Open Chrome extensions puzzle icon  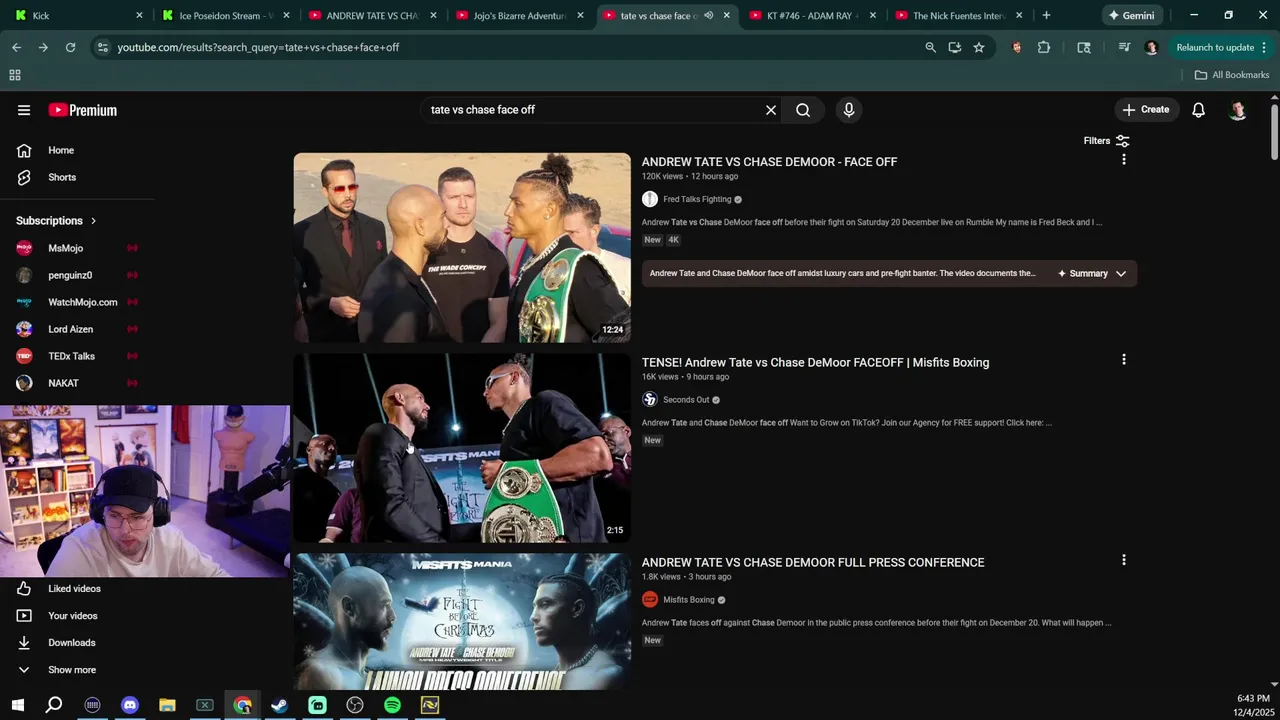point(1044,47)
